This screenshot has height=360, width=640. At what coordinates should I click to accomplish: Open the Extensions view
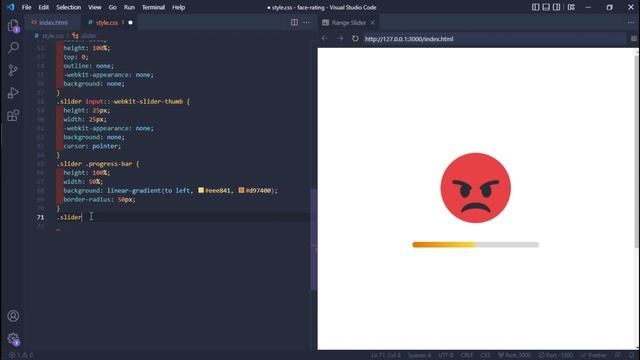tap(13, 115)
